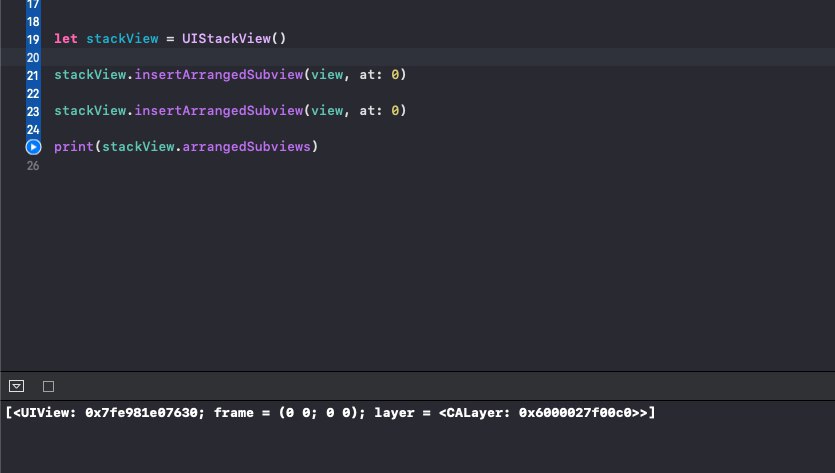Viewport: 835px width, 473px height.
Task: Click console output UIView address text
Action: (x=141, y=413)
